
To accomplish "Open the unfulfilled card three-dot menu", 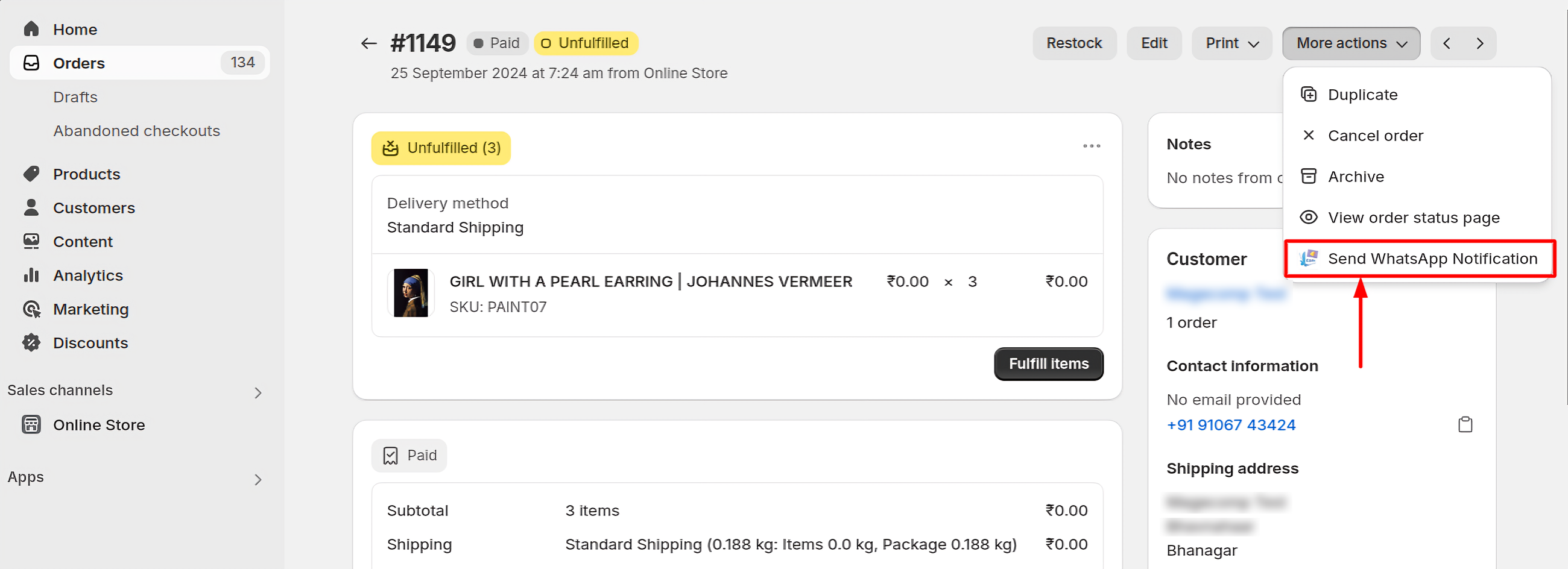I will point(1091,146).
